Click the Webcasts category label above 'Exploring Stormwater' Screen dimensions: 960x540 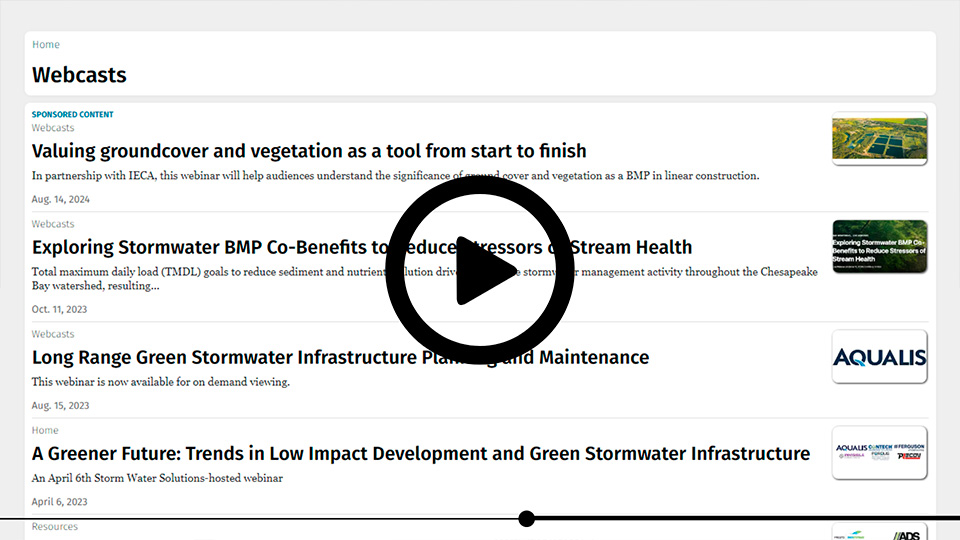point(53,224)
